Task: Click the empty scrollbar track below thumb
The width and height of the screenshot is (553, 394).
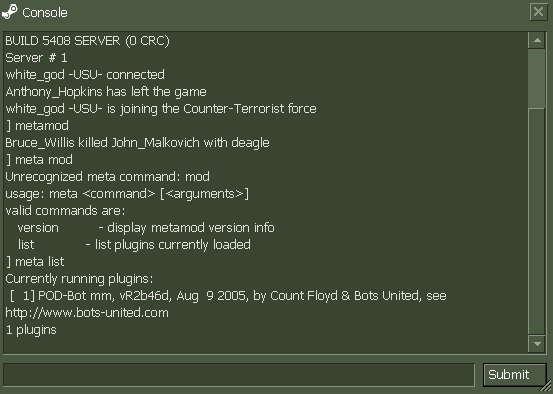Action: [537, 222]
